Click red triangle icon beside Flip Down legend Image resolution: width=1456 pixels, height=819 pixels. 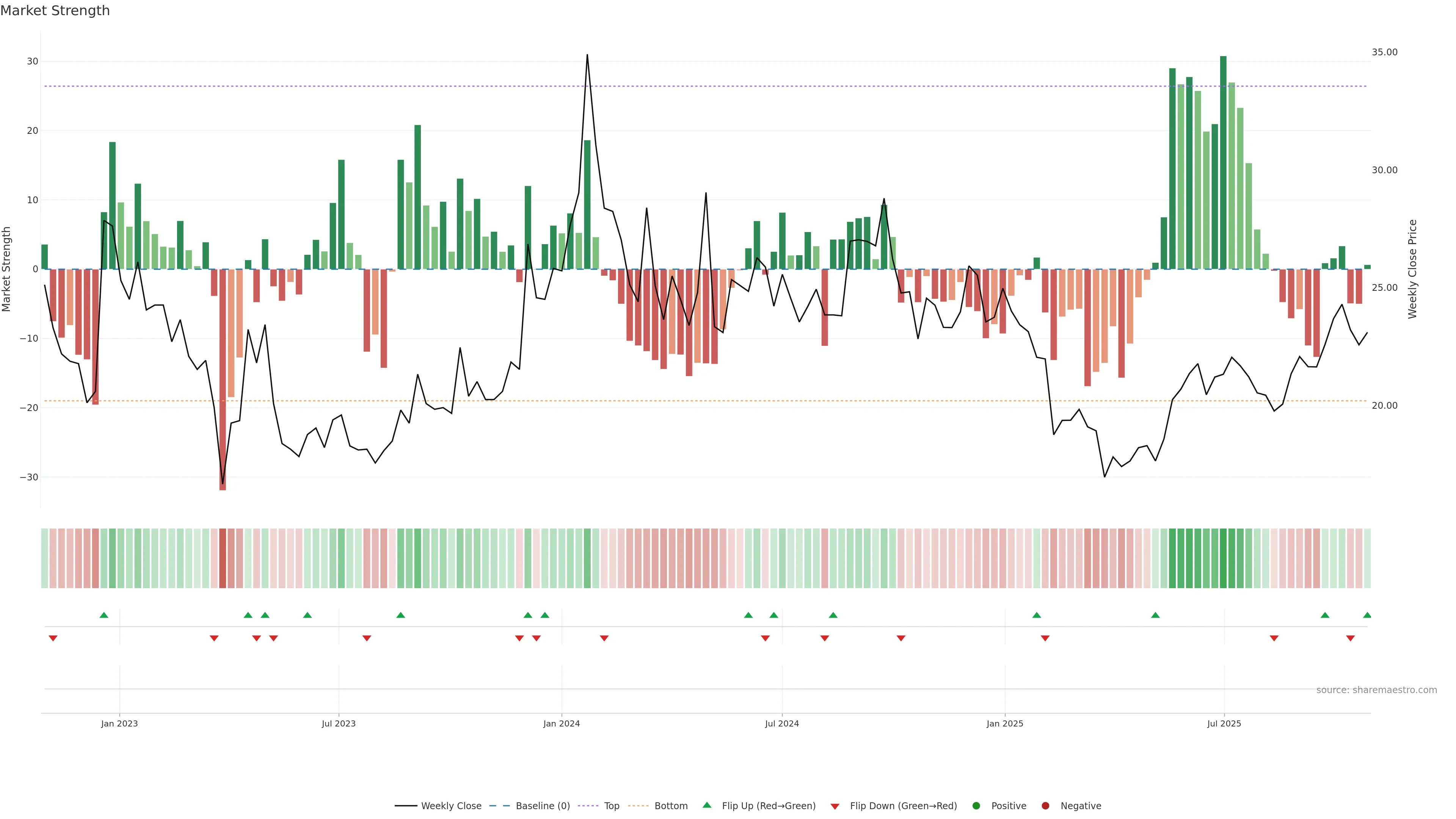point(835,806)
